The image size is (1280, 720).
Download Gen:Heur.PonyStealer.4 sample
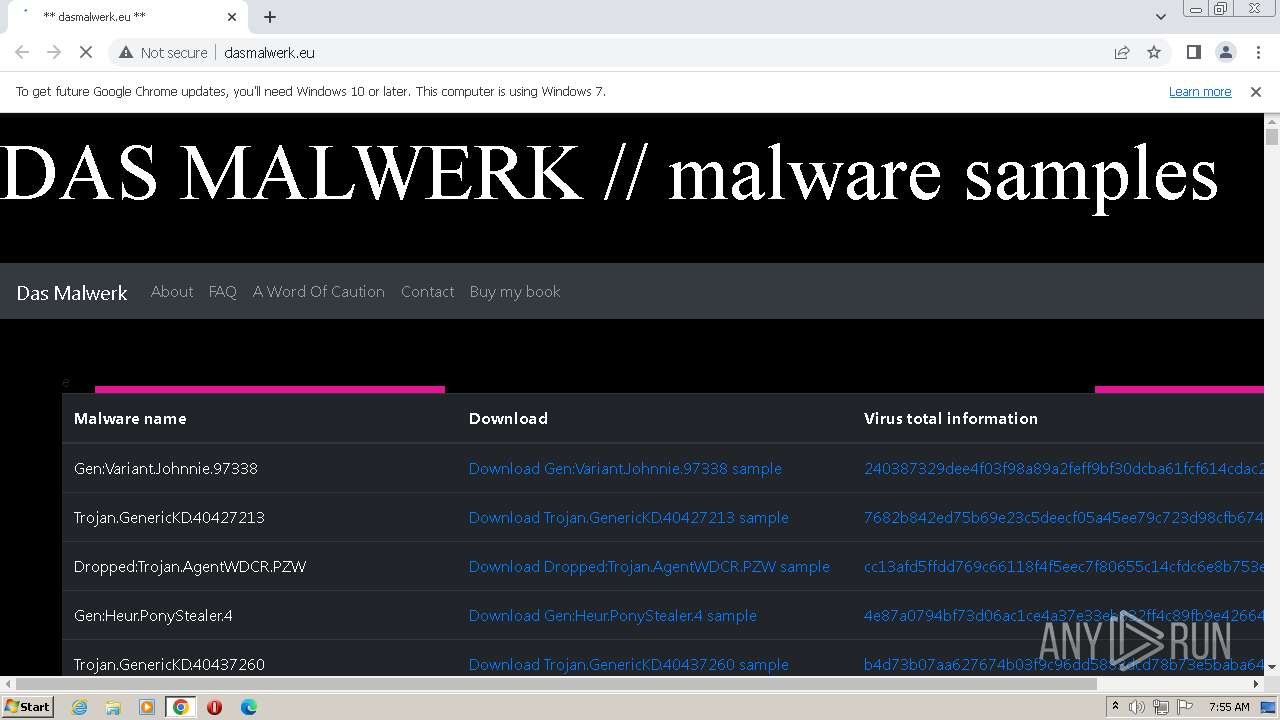click(x=612, y=615)
